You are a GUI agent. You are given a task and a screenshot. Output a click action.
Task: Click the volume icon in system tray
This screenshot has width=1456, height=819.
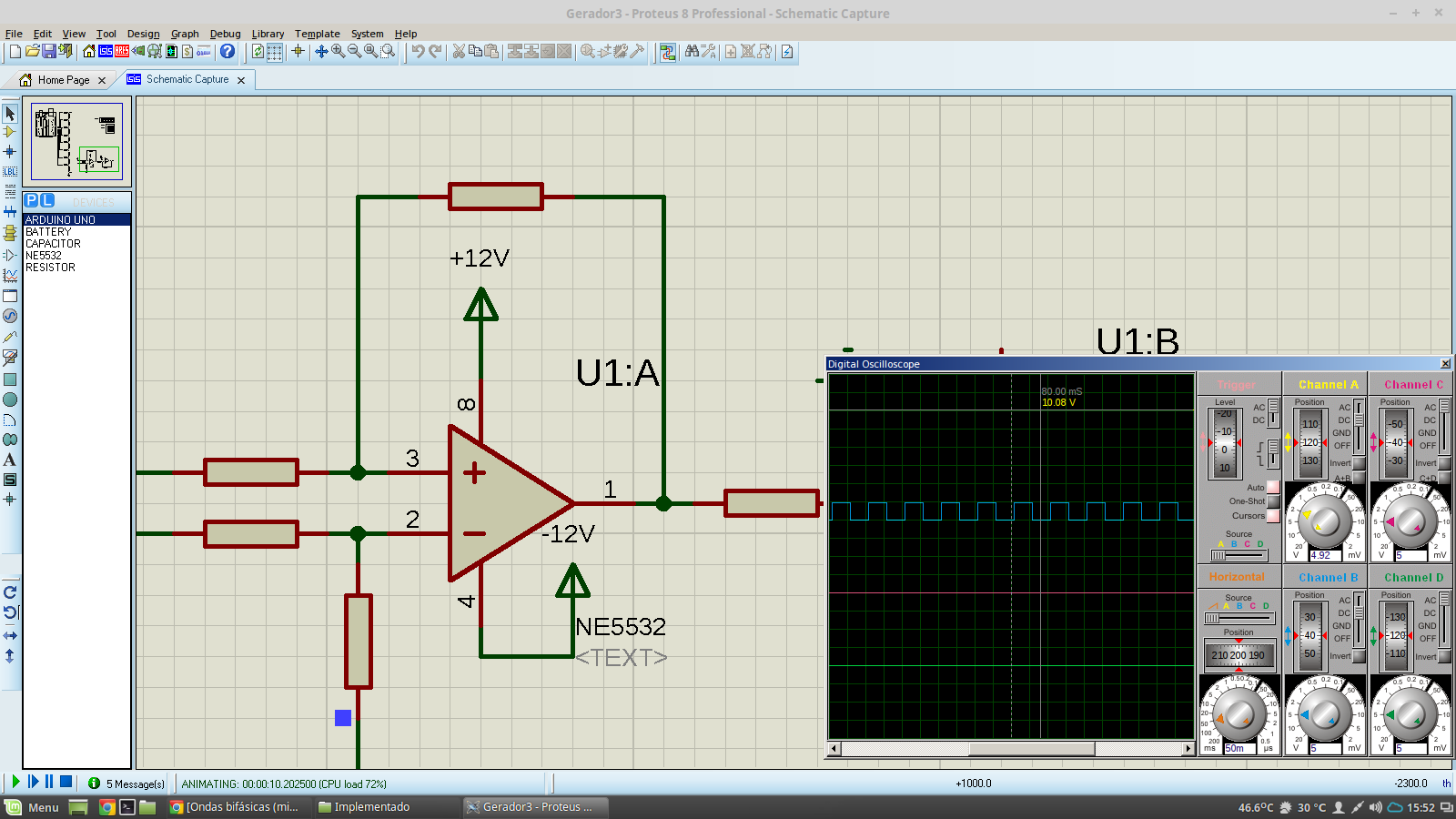(1375, 807)
